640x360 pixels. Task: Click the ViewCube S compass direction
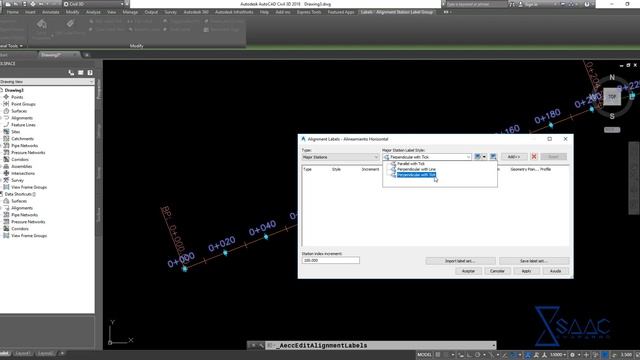(x=612, y=116)
